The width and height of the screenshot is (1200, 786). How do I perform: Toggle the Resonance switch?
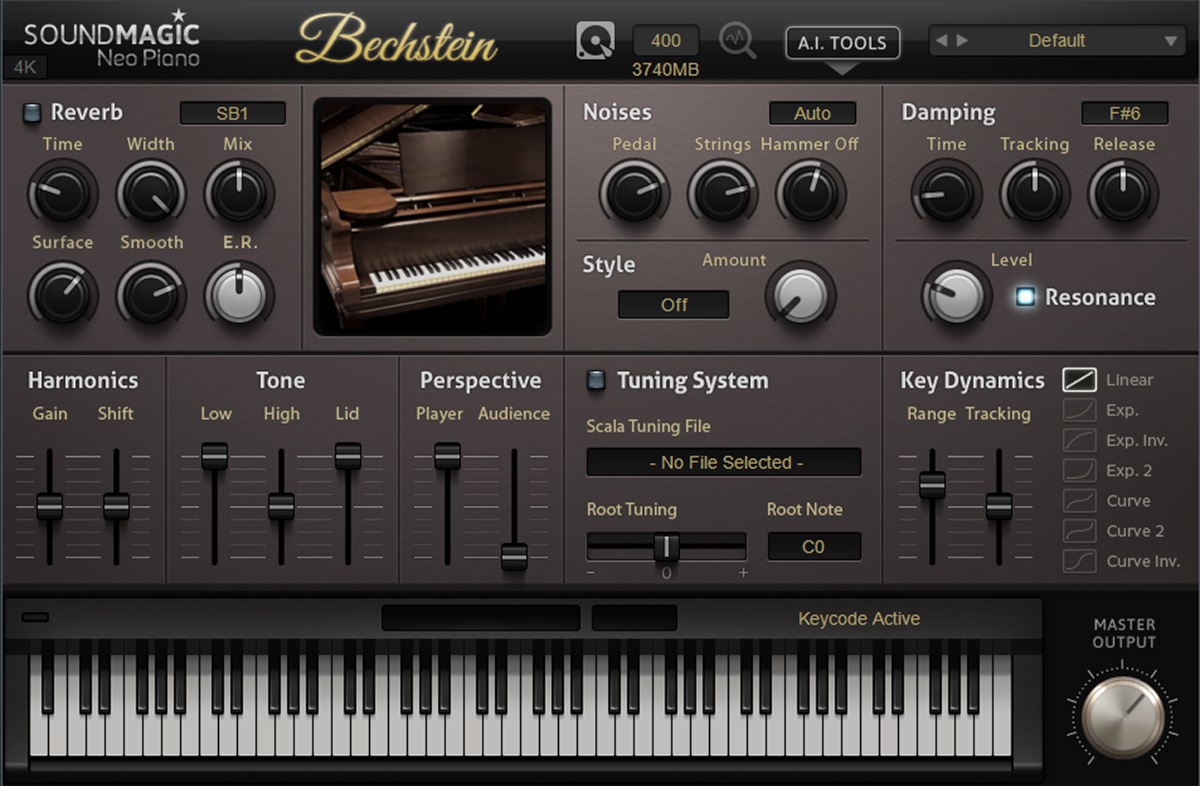point(1024,297)
